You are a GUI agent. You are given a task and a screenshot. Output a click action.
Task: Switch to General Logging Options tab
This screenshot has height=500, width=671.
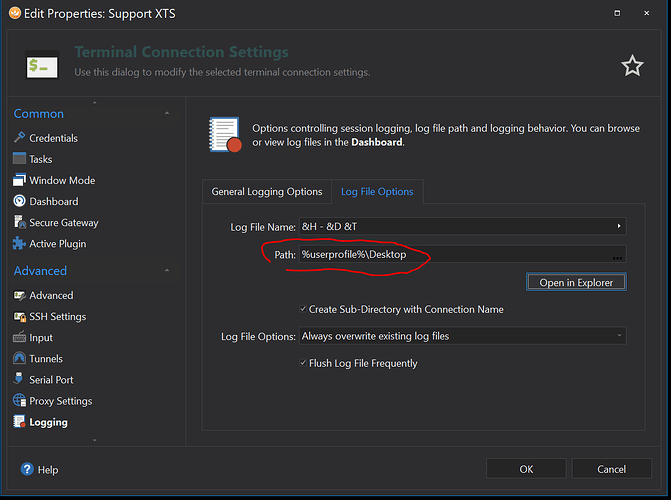click(x=267, y=191)
